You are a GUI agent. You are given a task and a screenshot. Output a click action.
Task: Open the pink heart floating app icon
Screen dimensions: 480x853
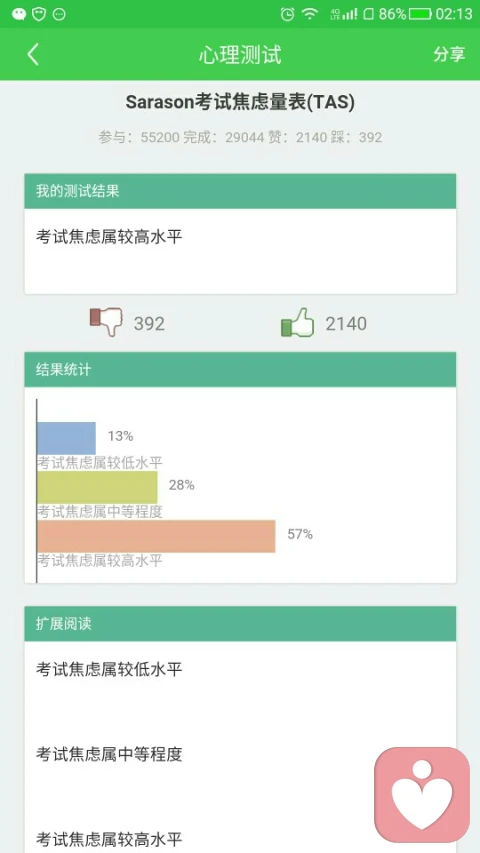422,795
